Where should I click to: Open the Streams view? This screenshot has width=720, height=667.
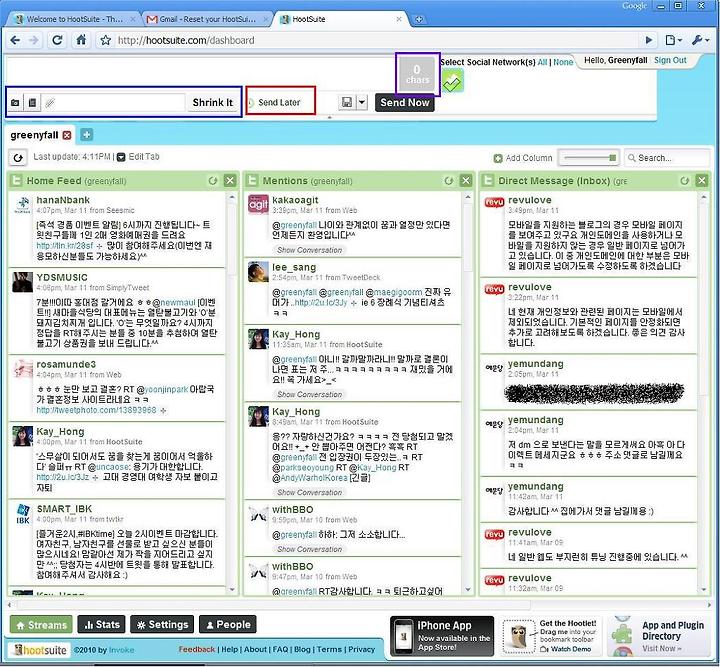[41, 624]
